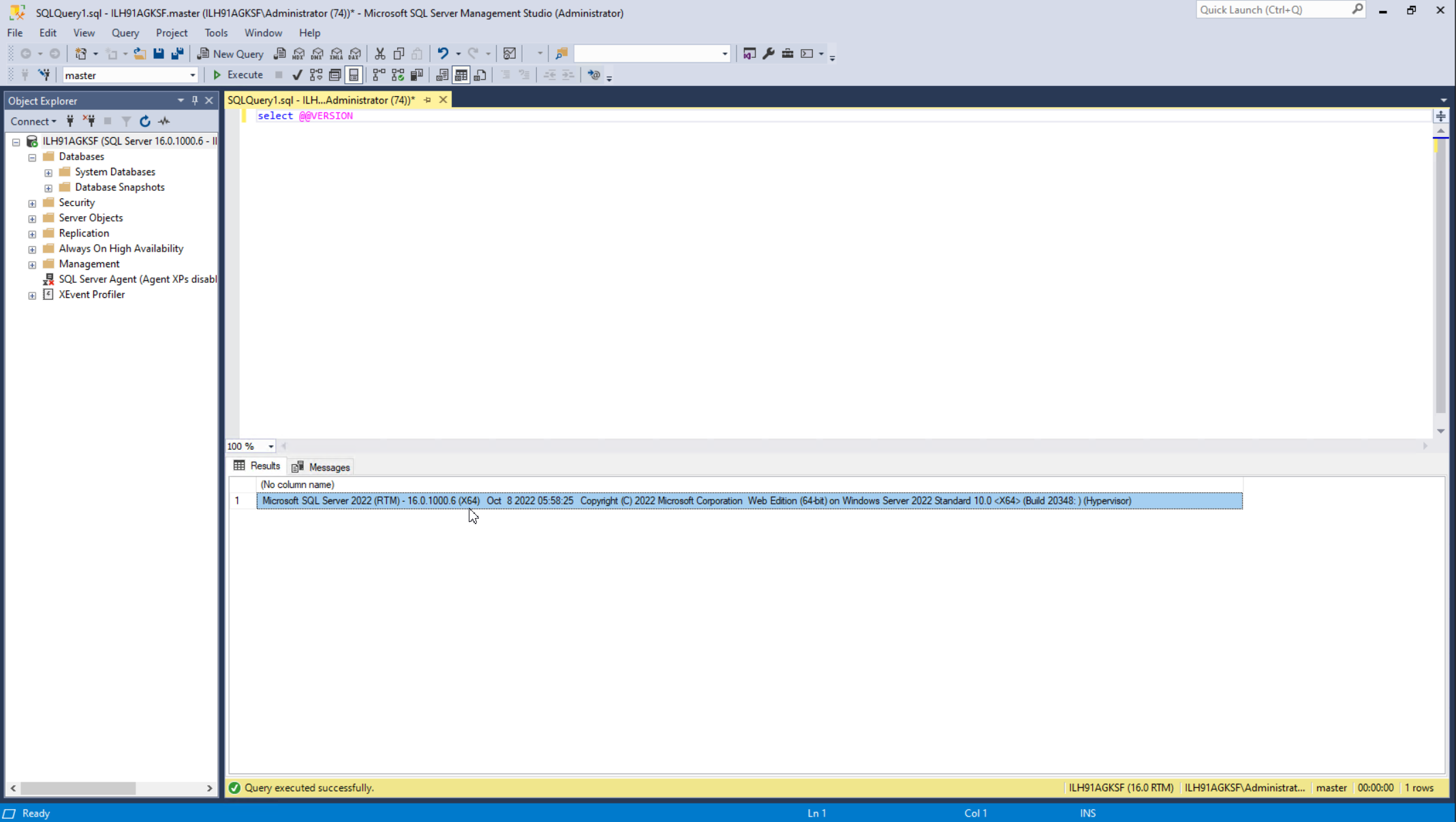Viewport: 1456px width, 822px height.
Task: Open the Query menu
Action: tap(125, 33)
